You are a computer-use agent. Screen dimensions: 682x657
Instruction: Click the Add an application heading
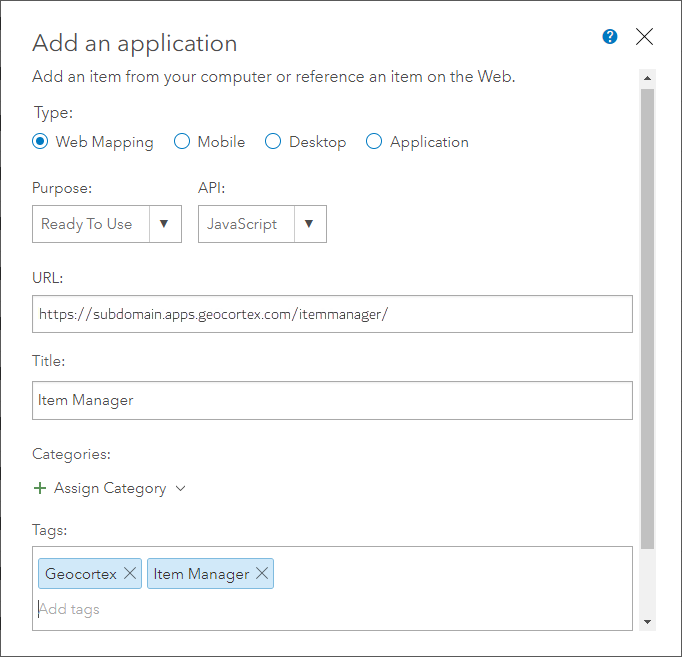point(135,43)
